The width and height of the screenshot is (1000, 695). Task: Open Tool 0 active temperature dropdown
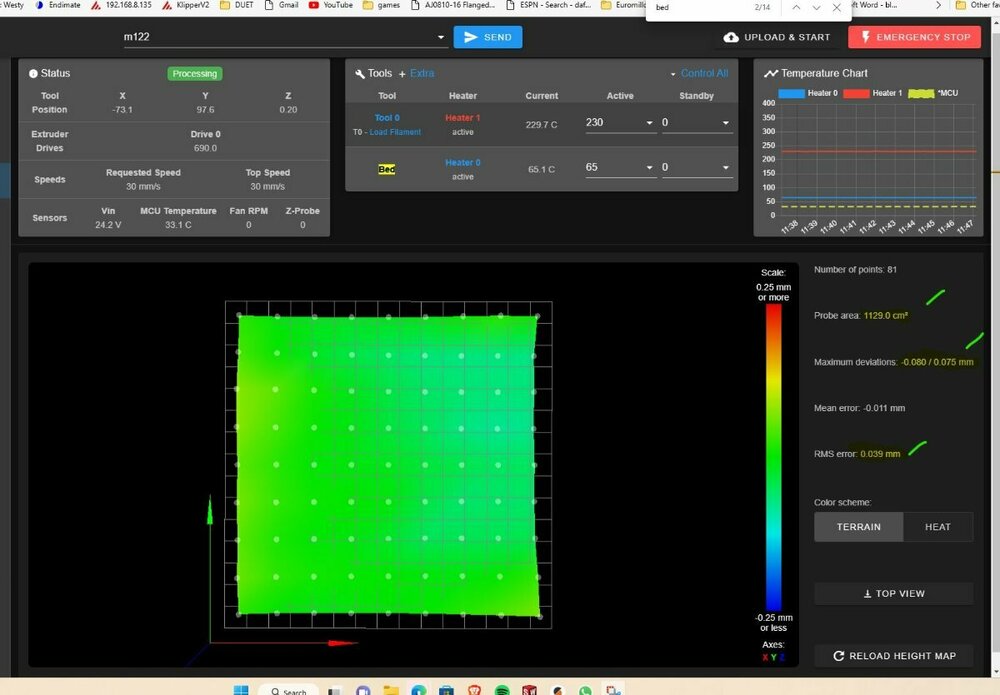[649, 122]
